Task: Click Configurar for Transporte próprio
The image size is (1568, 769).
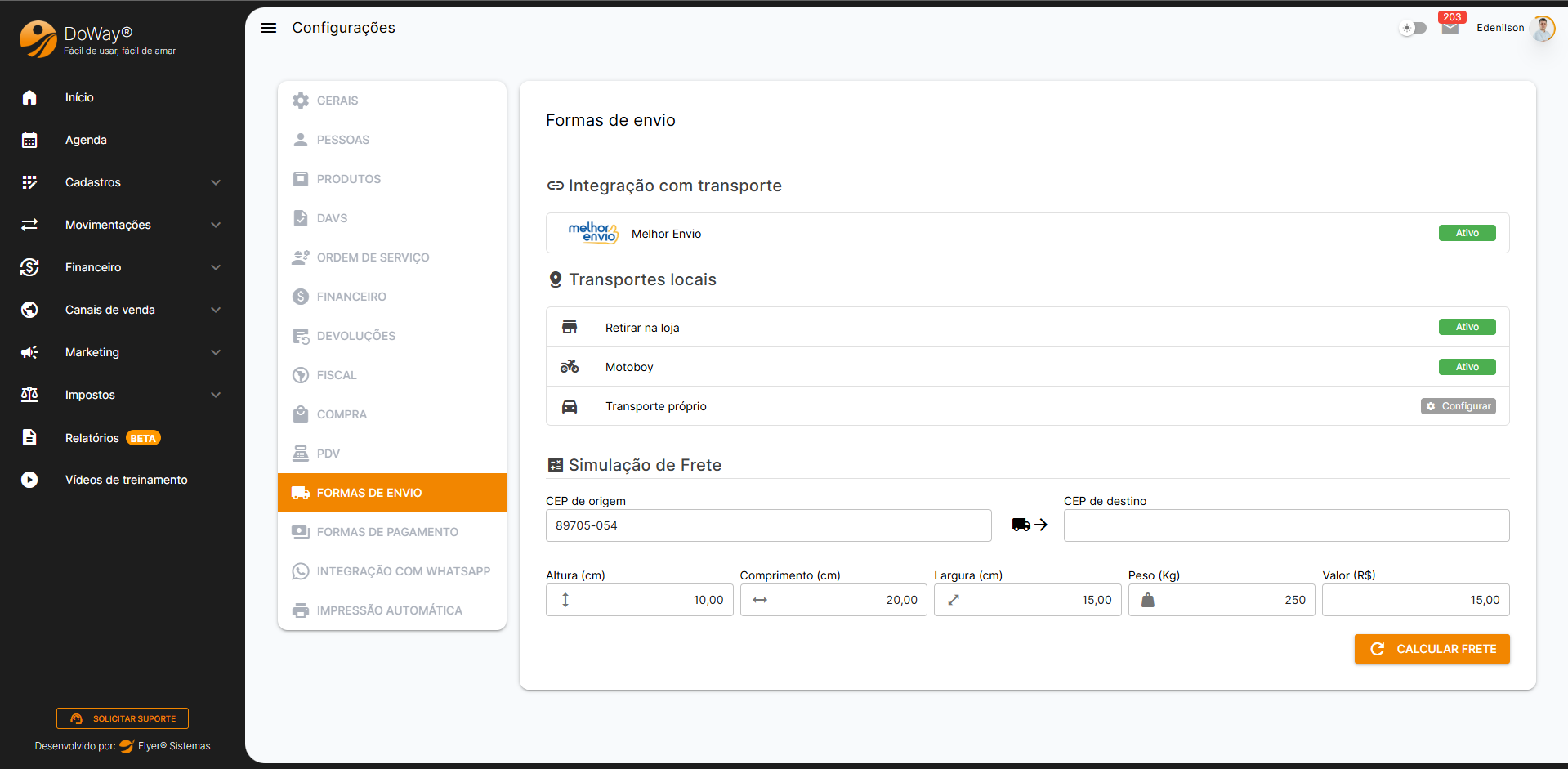Action: pyautogui.click(x=1458, y=406)
